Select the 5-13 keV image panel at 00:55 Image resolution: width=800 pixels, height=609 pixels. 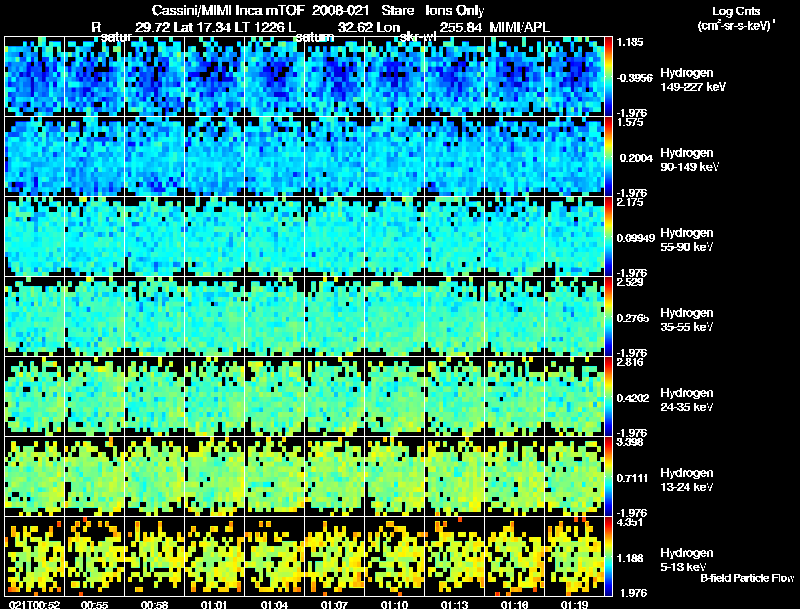(94, 557)
